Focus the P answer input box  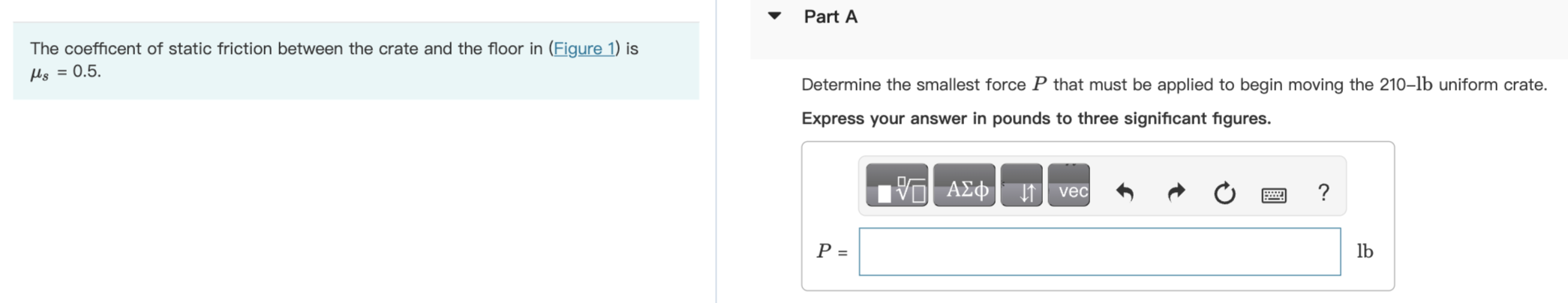click(x=1100, y=252)
